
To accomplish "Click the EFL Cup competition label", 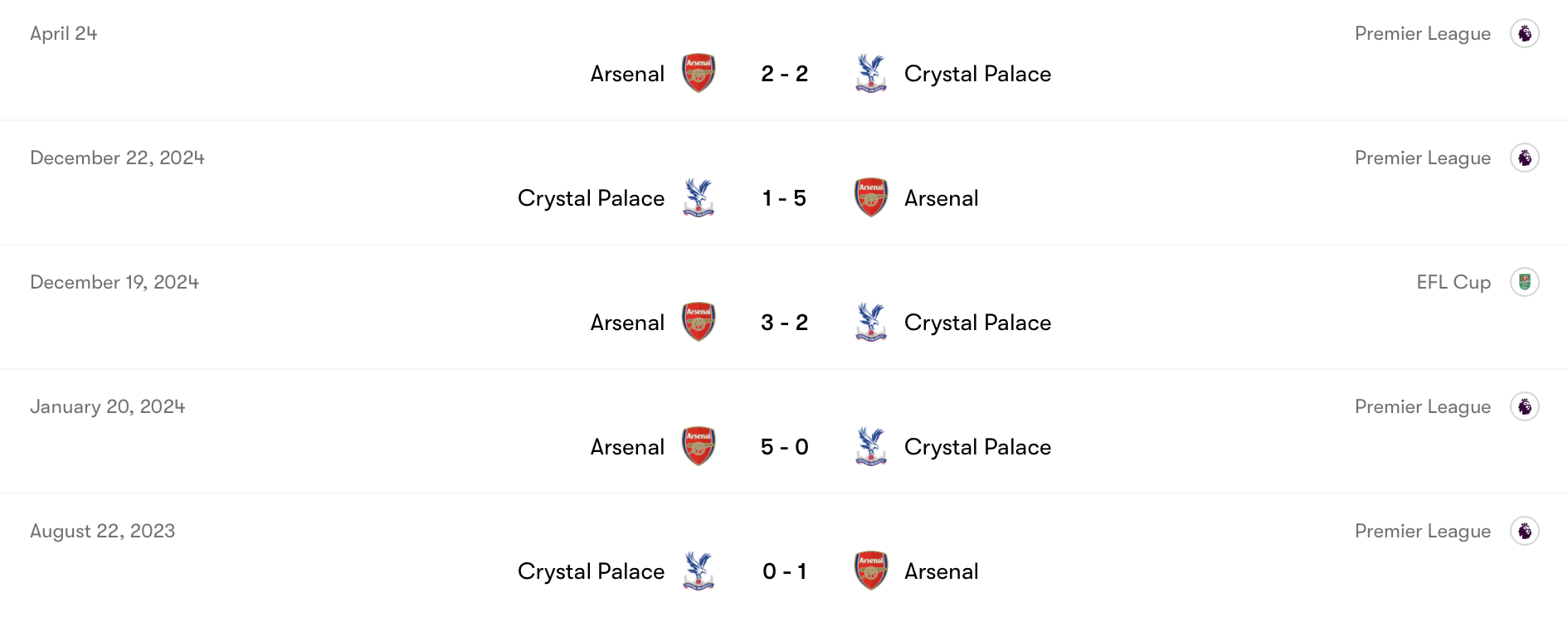I will click(1454, 282).
